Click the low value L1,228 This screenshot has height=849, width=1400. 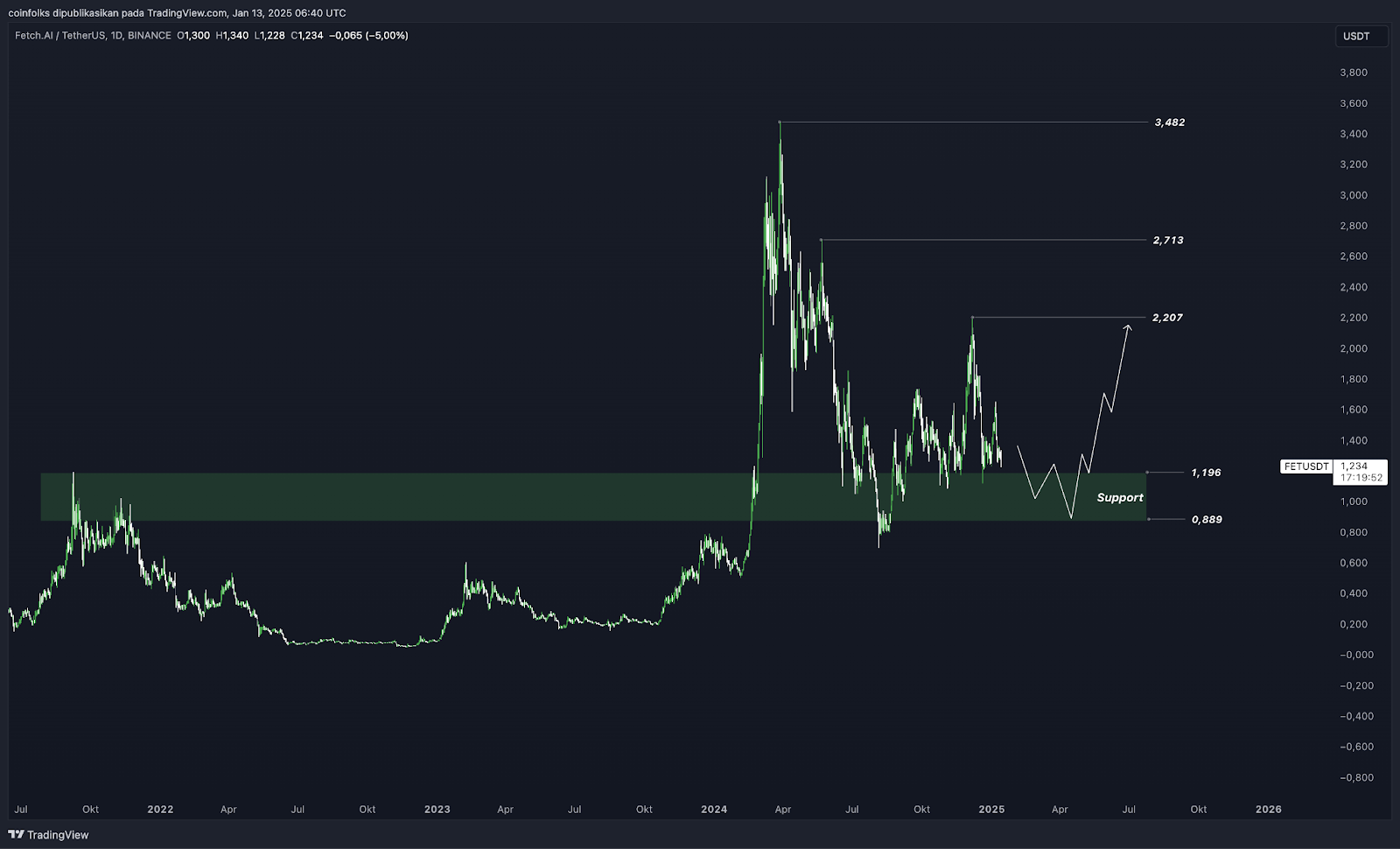[269, 36]
